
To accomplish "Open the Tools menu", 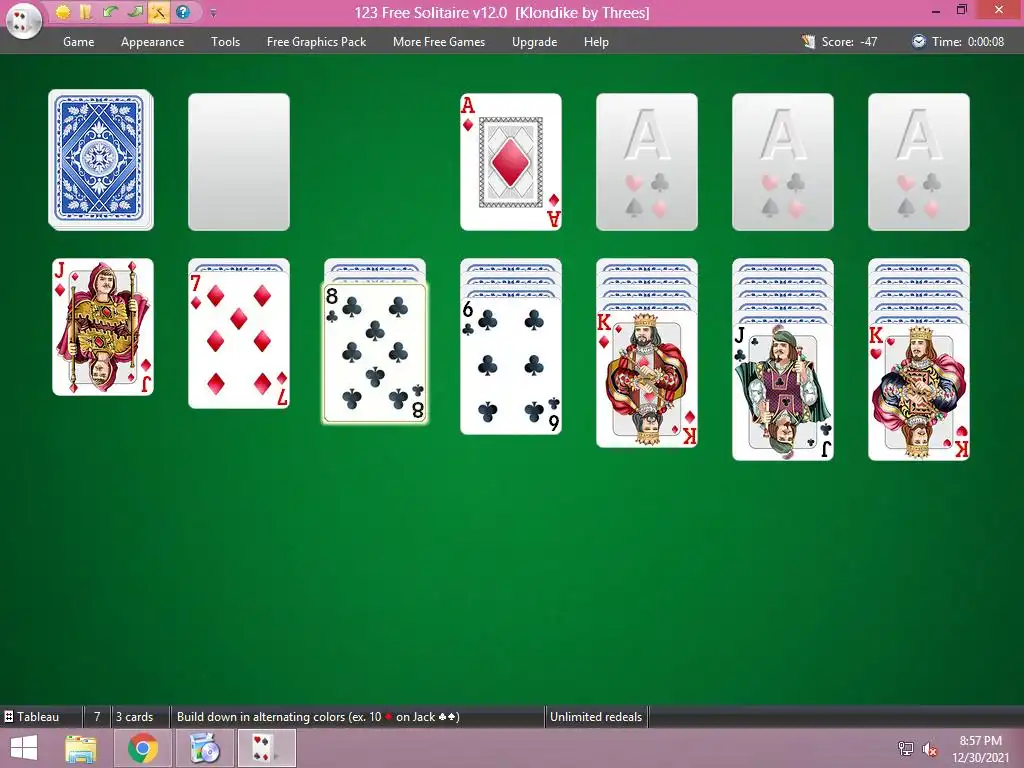I will click(x=225, y=42).
